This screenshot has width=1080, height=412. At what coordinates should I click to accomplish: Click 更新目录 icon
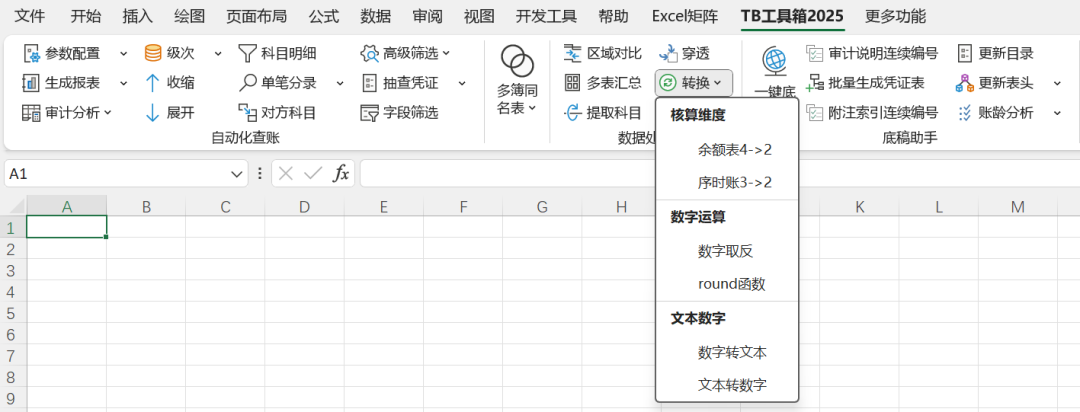tap(965, 53)
